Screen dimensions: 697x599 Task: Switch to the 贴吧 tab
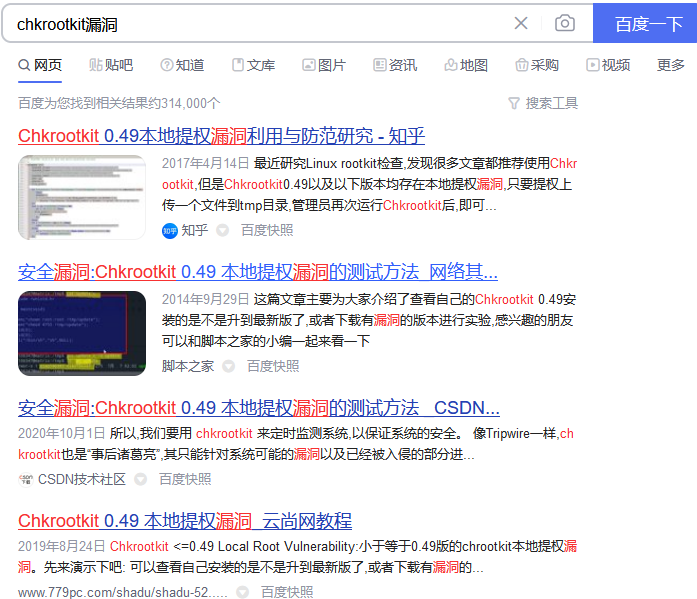tap(111, 65)
